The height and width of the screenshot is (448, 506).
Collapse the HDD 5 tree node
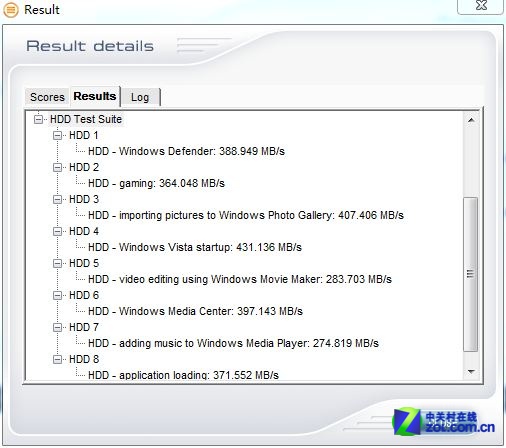tap(58, 263)
